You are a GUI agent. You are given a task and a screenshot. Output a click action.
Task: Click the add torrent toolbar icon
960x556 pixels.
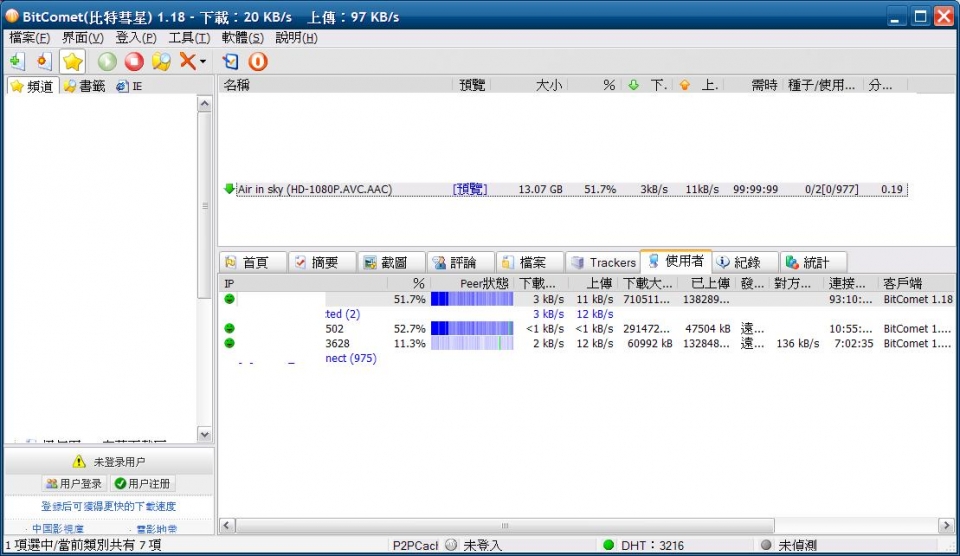[x=17, y=61]
